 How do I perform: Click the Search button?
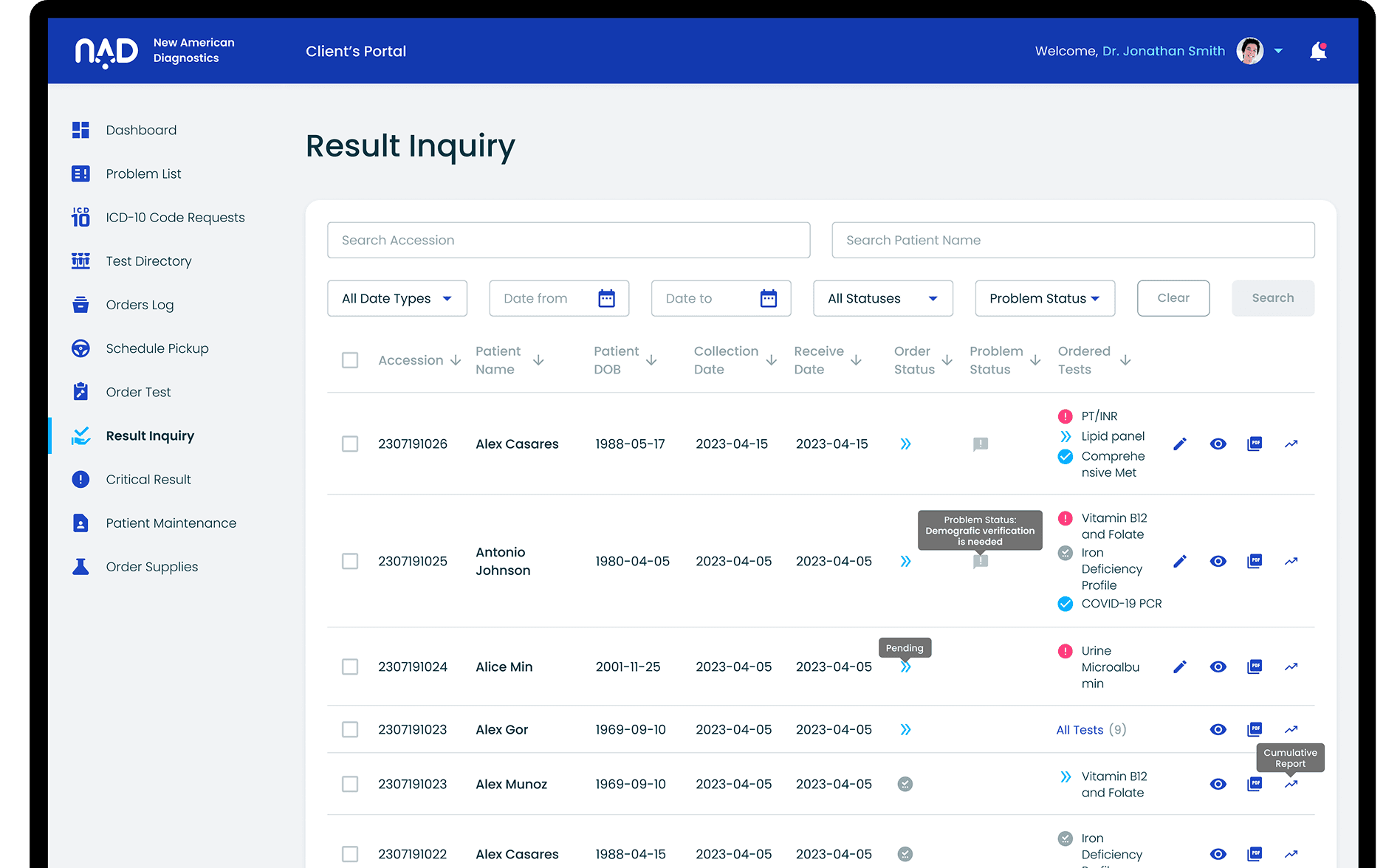click(x=1273, y=298)
